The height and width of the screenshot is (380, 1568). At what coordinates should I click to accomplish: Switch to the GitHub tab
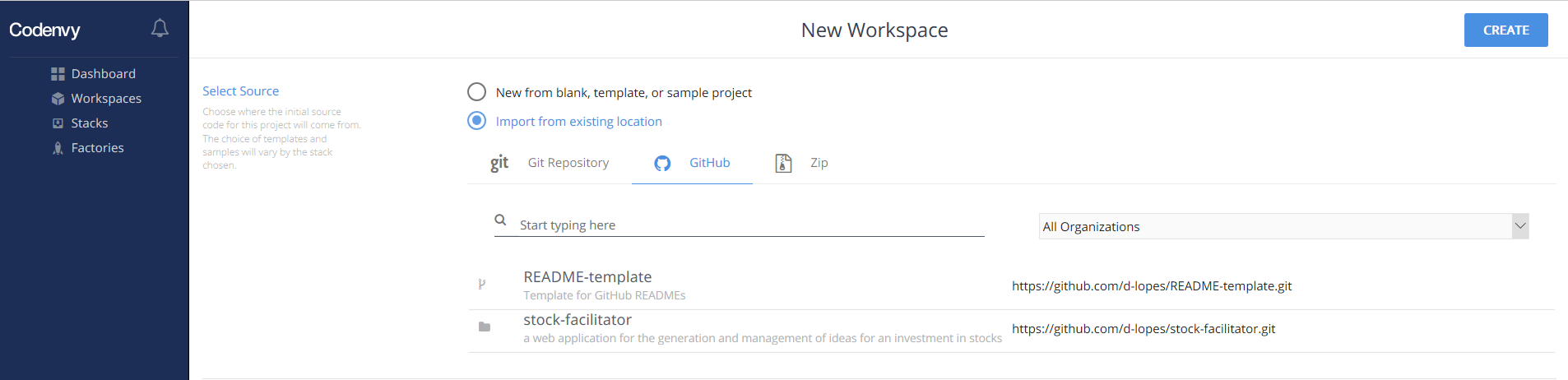[692, 163]
